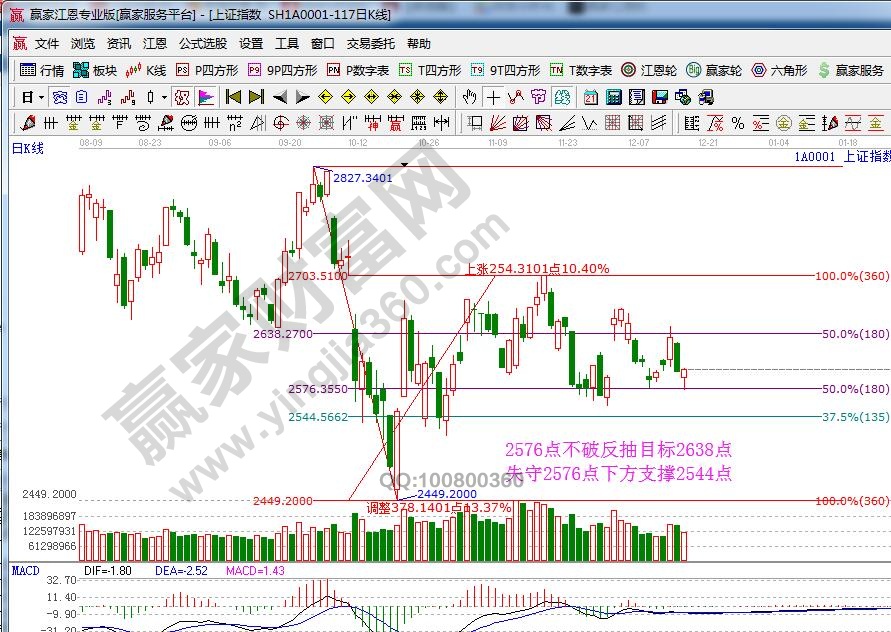This screenshot has width=891, height=632.
Task: Click the 行情 quotes button
Action: pyautogui.click(x=42, y=70)
